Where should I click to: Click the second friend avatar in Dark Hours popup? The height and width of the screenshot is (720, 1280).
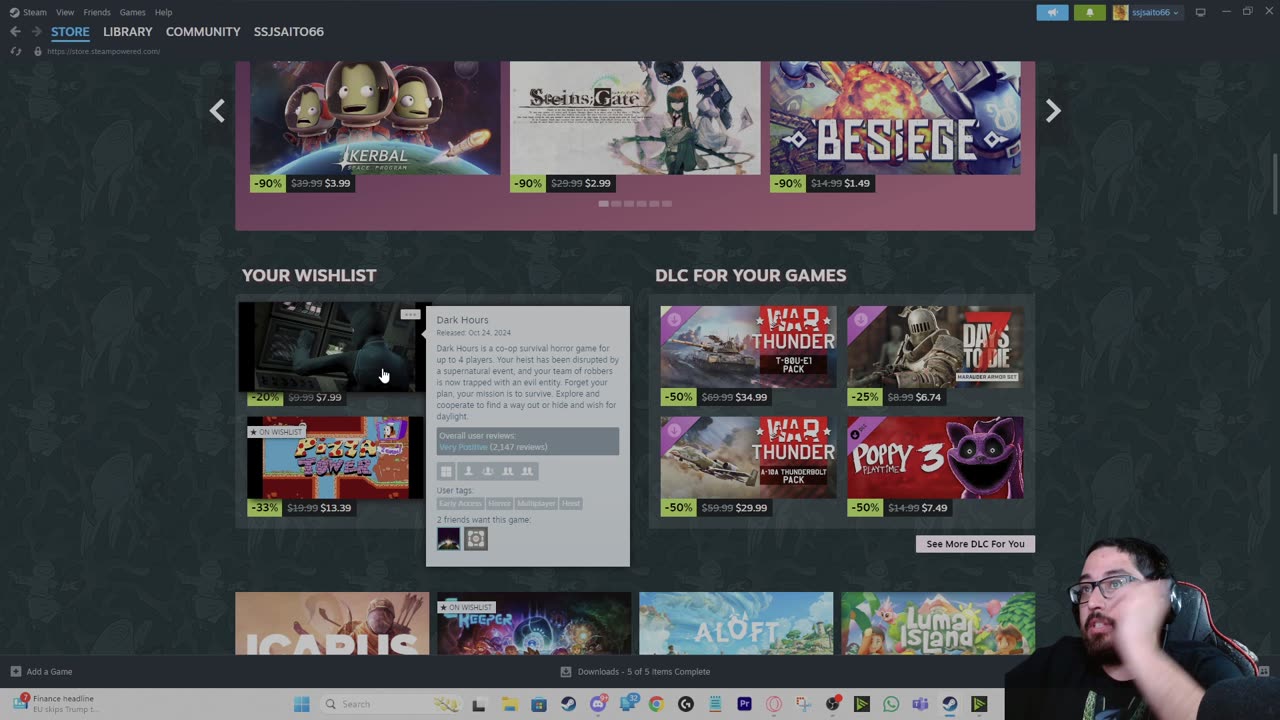(x=476, y=539)
